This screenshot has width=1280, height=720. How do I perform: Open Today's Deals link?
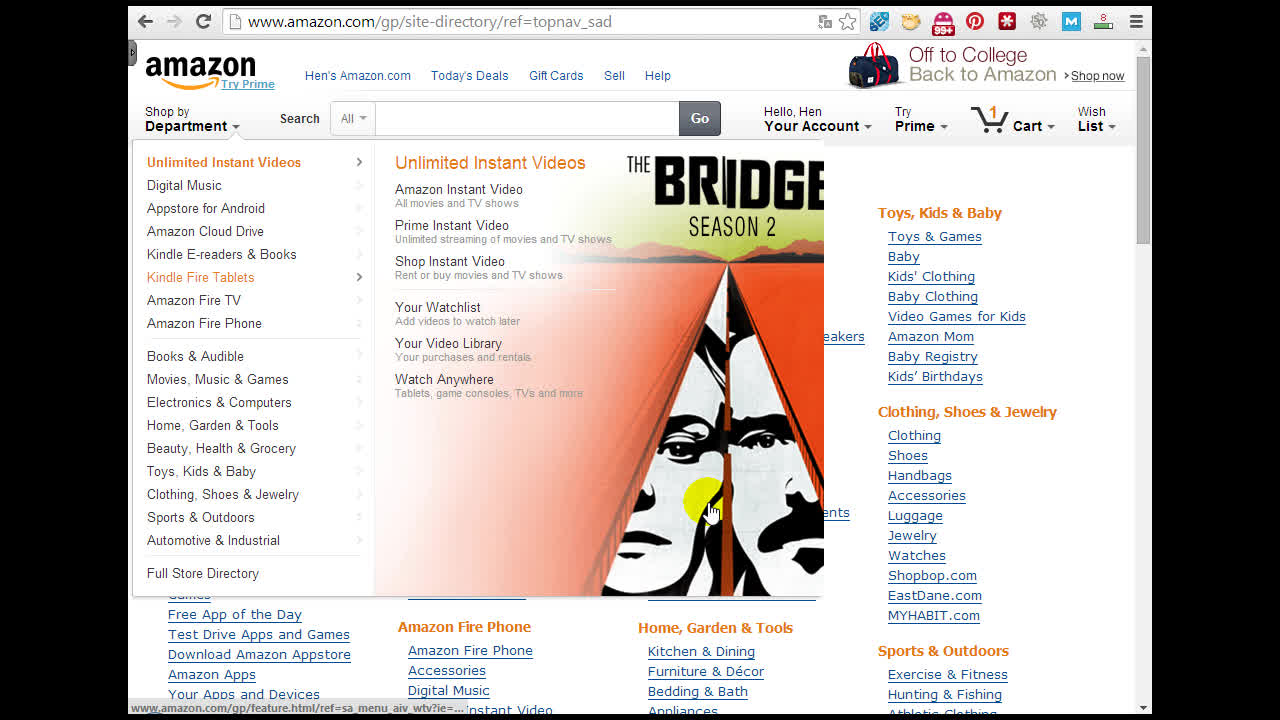click(469, 76)
